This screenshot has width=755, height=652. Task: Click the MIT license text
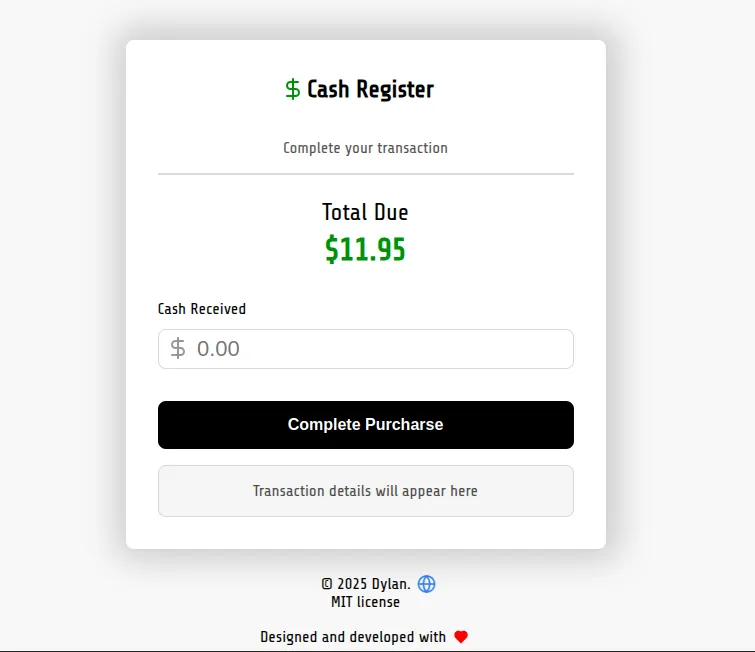coord(365,602)
